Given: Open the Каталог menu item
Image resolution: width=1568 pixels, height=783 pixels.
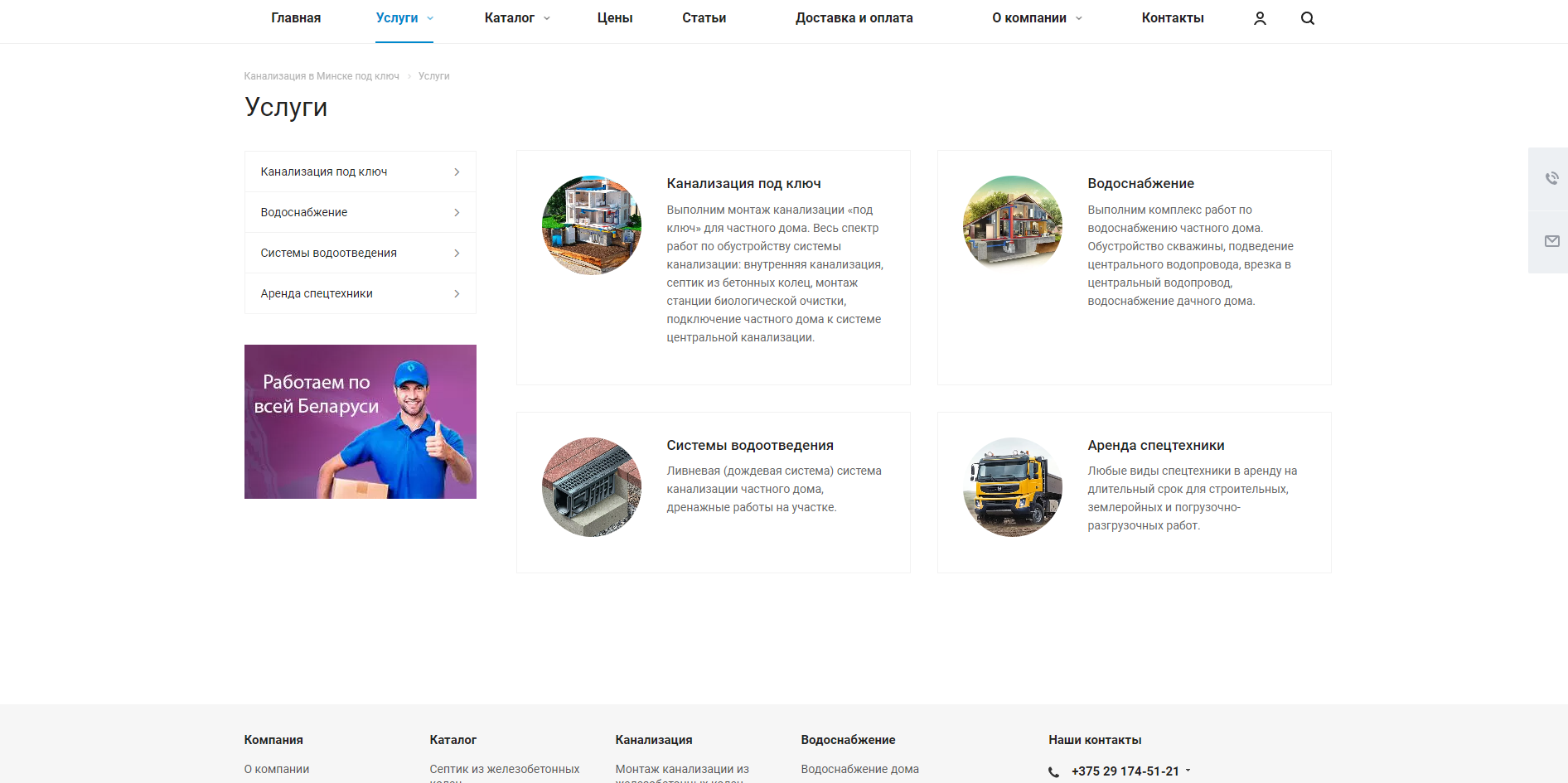Looking at the screenshot, I should 509,18.
